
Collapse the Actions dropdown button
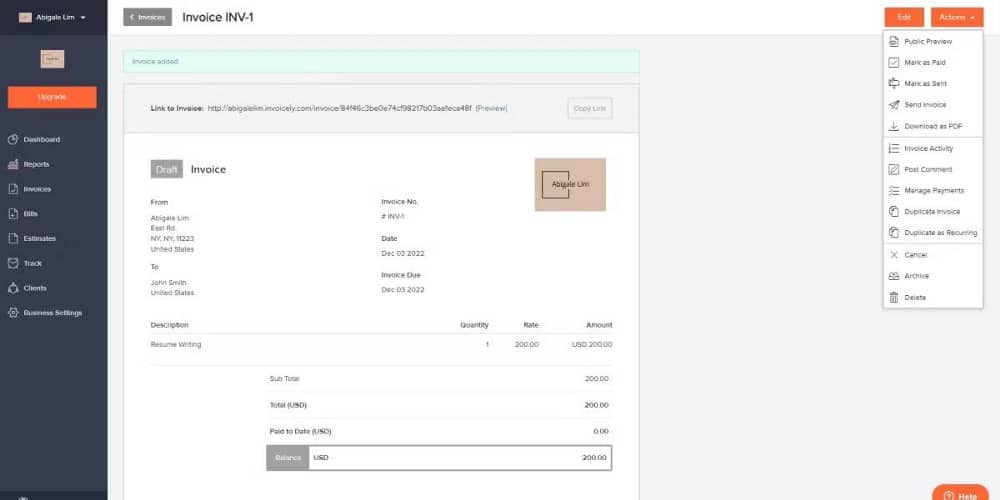(957, 18)
